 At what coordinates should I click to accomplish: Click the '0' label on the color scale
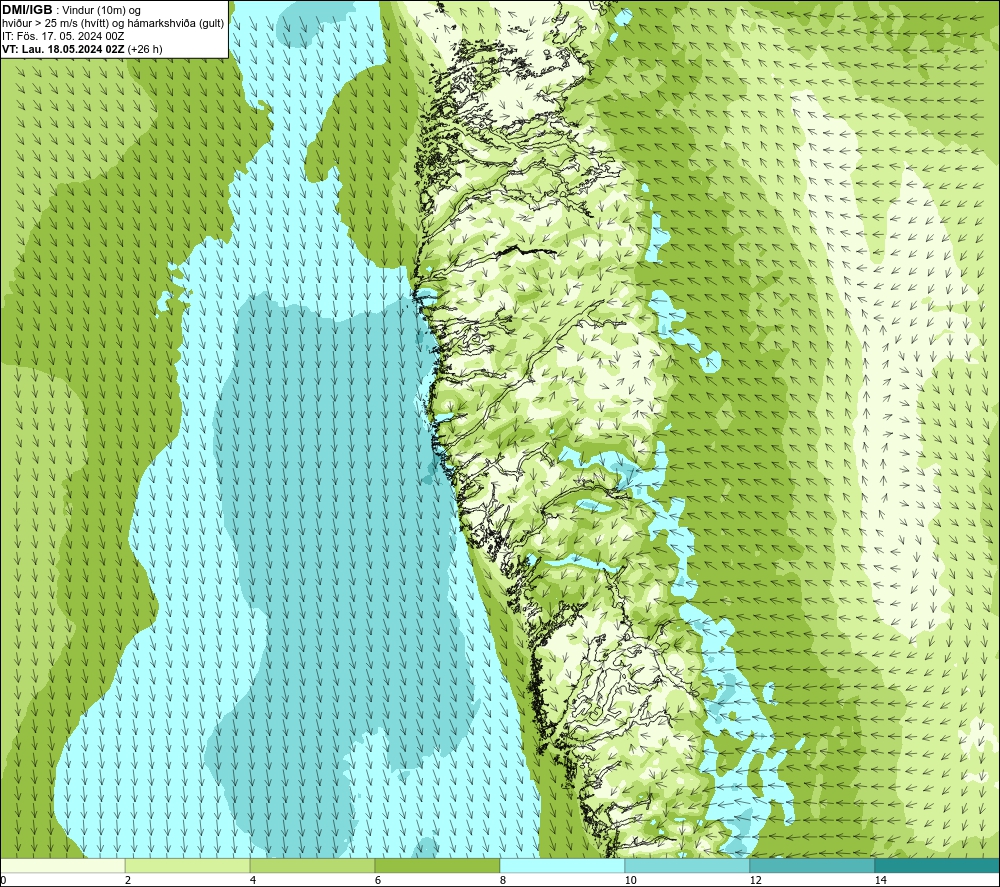[3, 881]
